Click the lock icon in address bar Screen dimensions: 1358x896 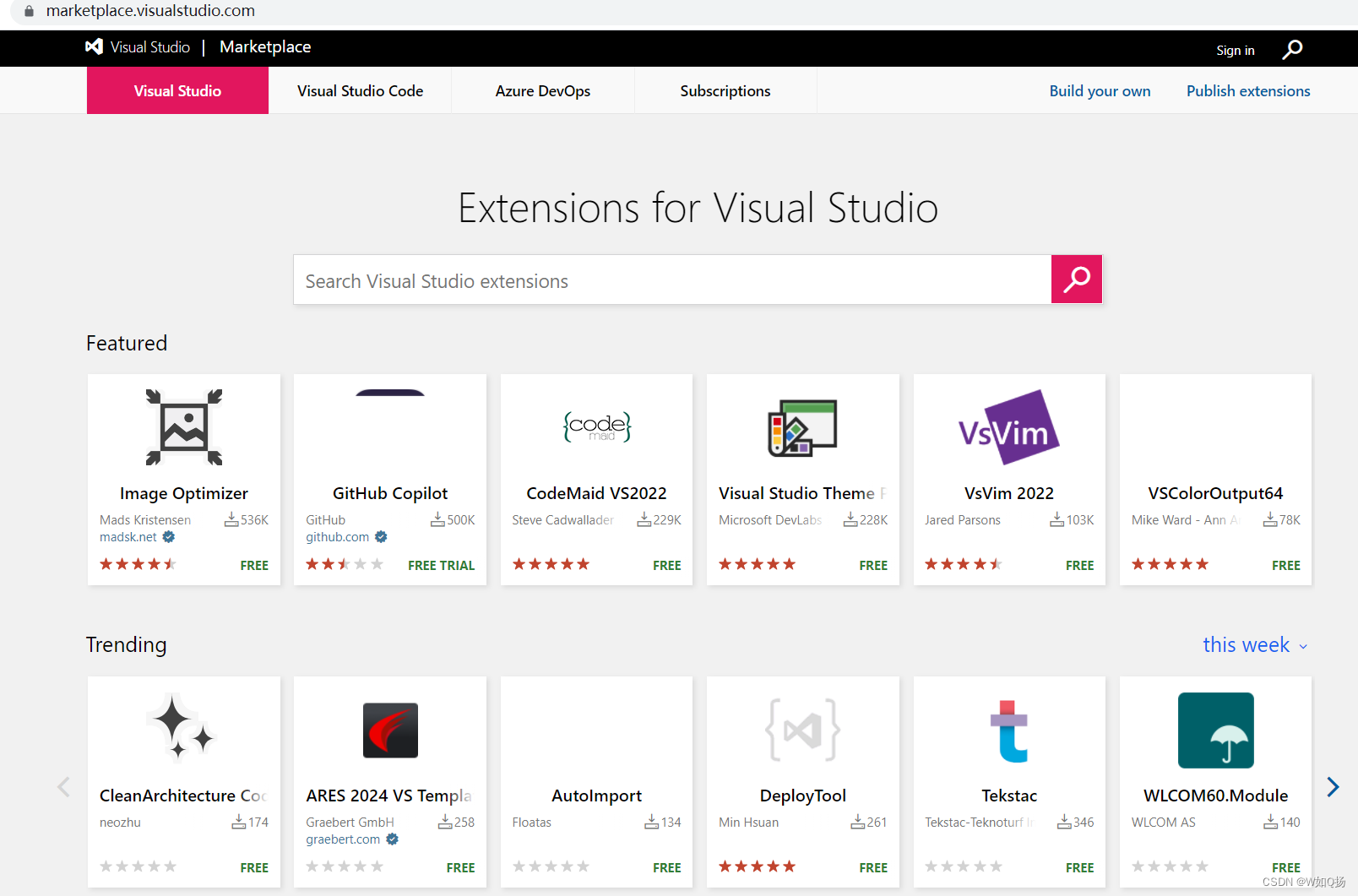(29, 11)
